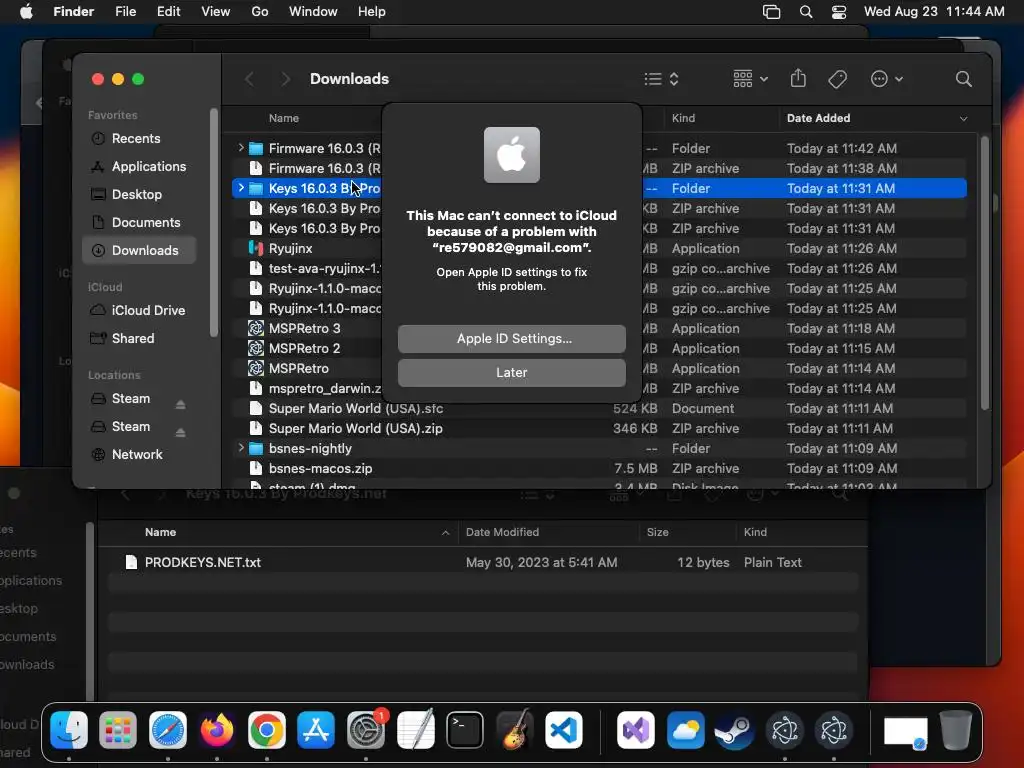This screenshot has width=1024, height=768.
Task: Open the App Store from the Dock
Action: (x=316, y=730)
